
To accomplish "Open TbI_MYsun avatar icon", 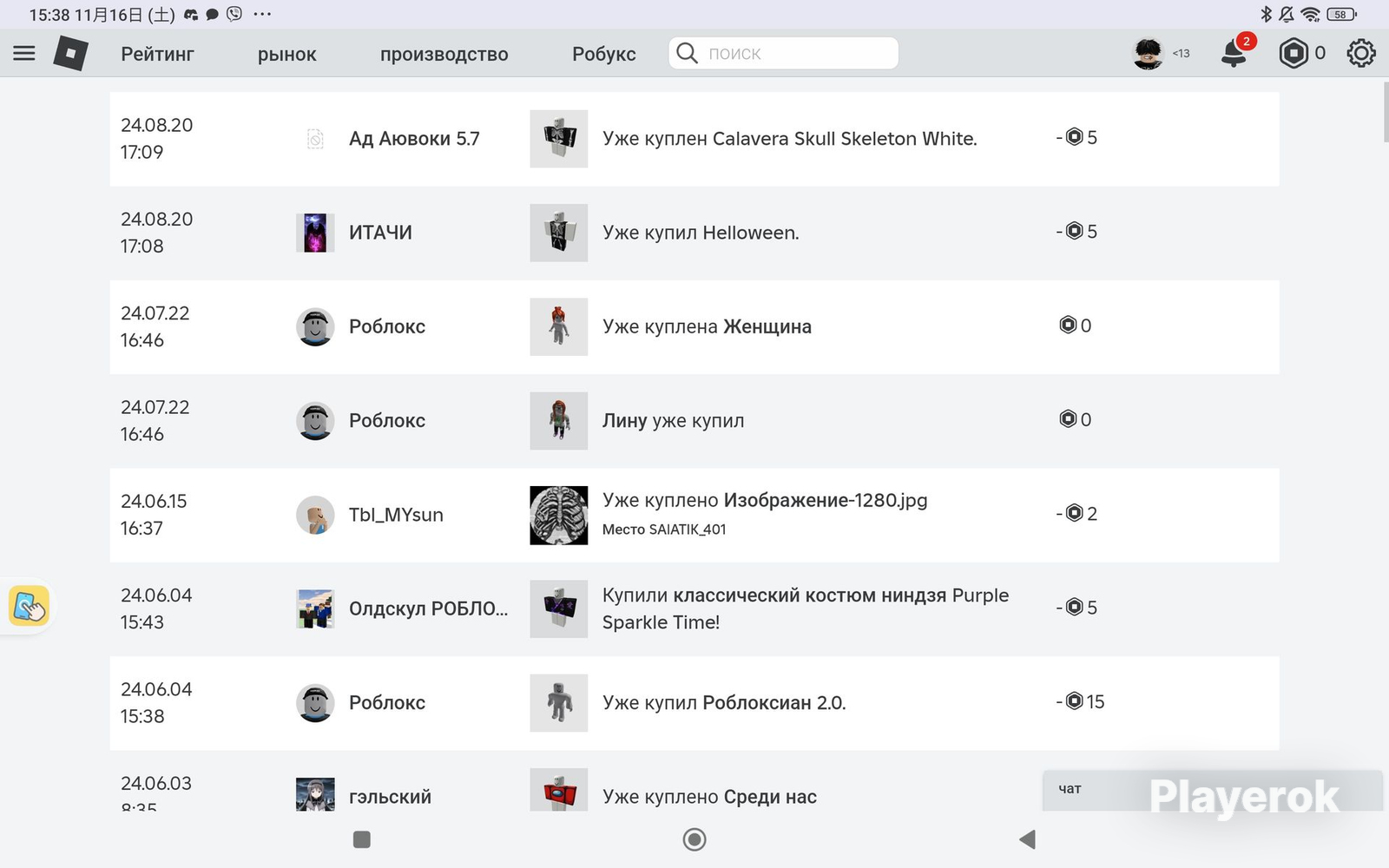I will point(315,515).
